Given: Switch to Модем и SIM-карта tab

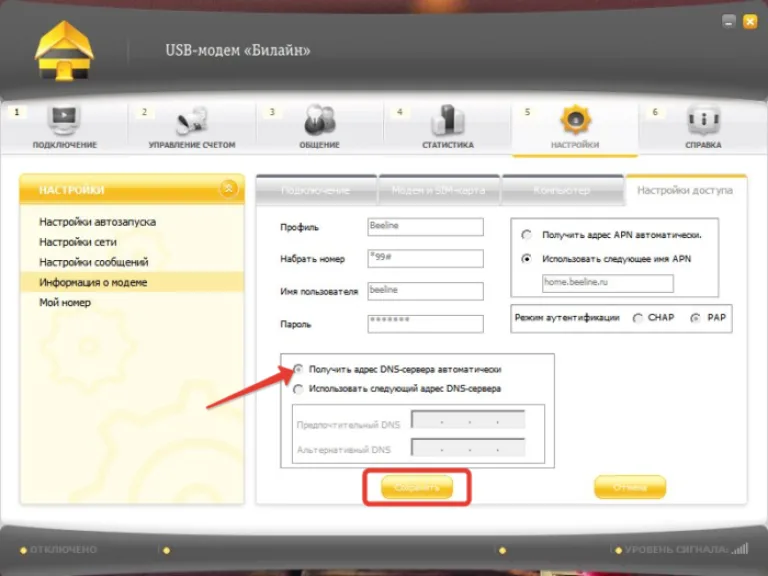Looking at the screenshot, I should click(439, 190).
